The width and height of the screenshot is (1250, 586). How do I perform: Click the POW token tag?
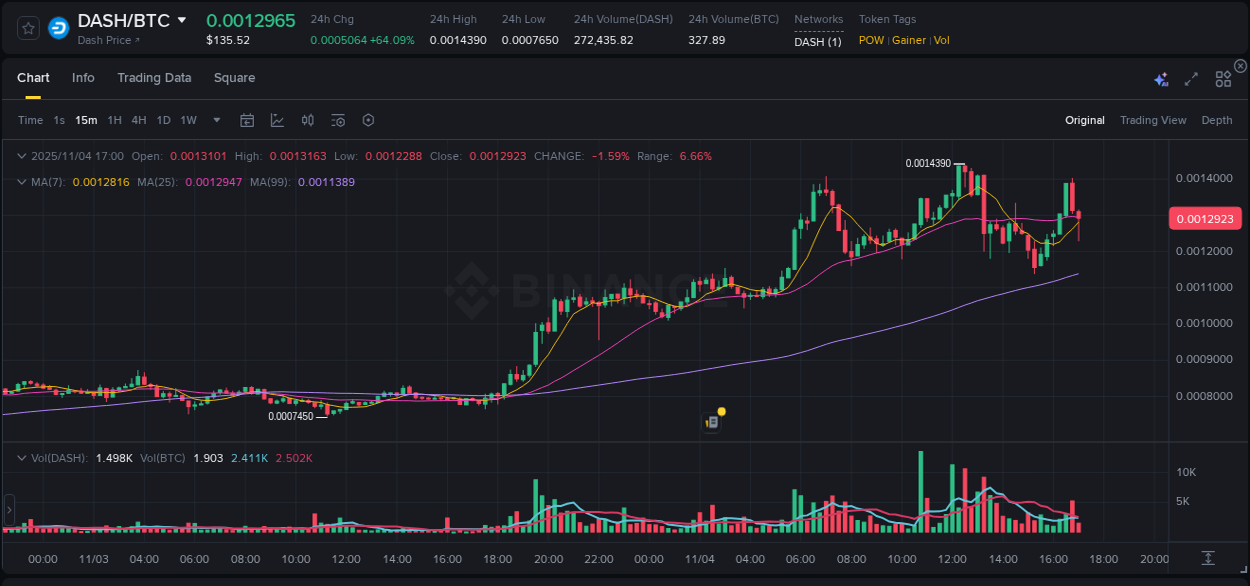click(x=870, y=40)
